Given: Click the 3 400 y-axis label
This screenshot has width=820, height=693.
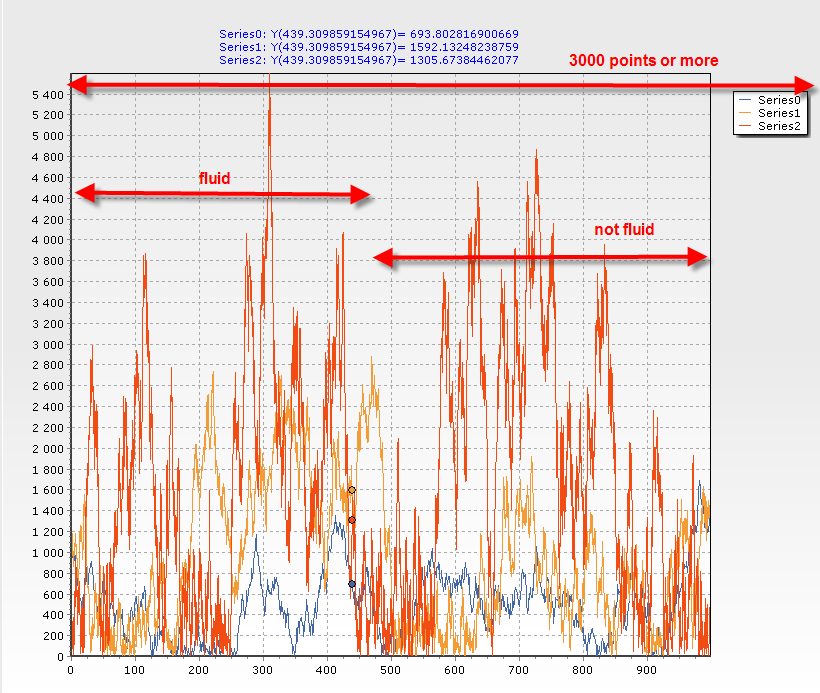Looking at the screenshot, I should click(48, 303).
